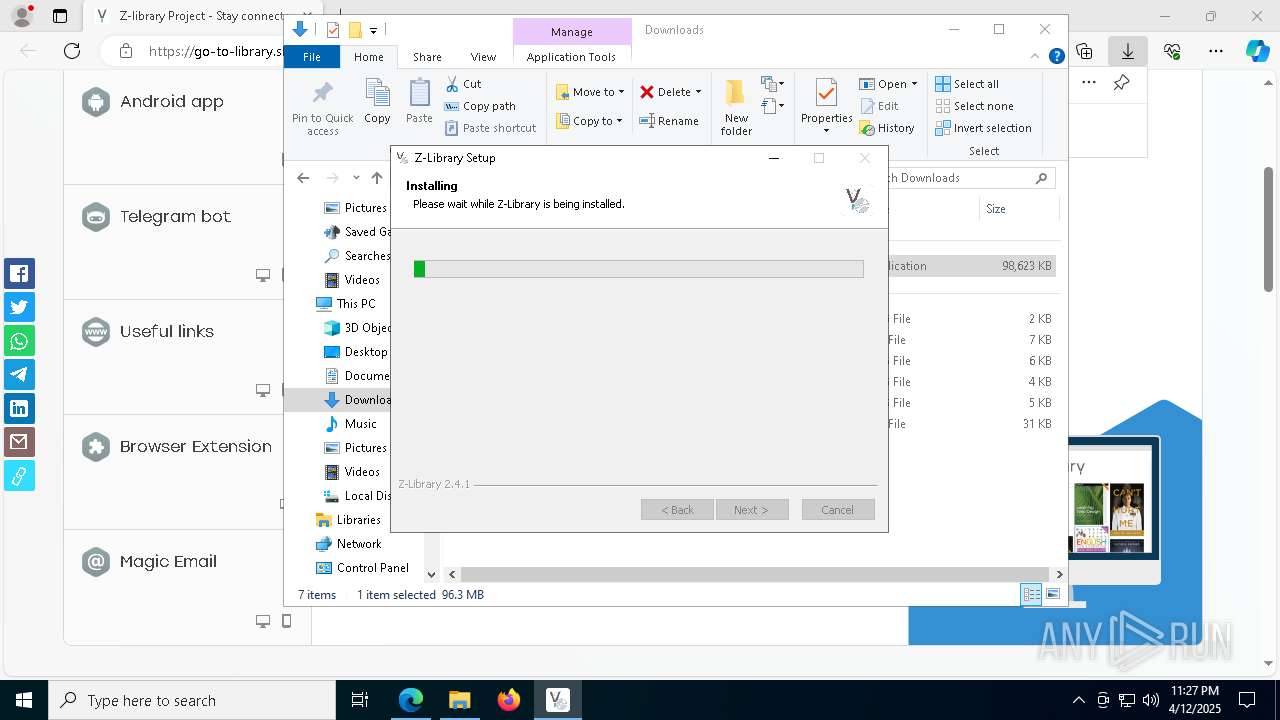Click the horizontal scrollbar in Explorer
Screen dimensions: 1280x720
(755, 574)
